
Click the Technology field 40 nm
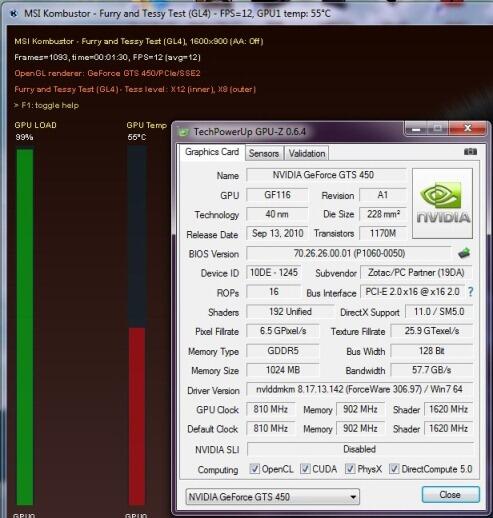(x=277, y=214)
